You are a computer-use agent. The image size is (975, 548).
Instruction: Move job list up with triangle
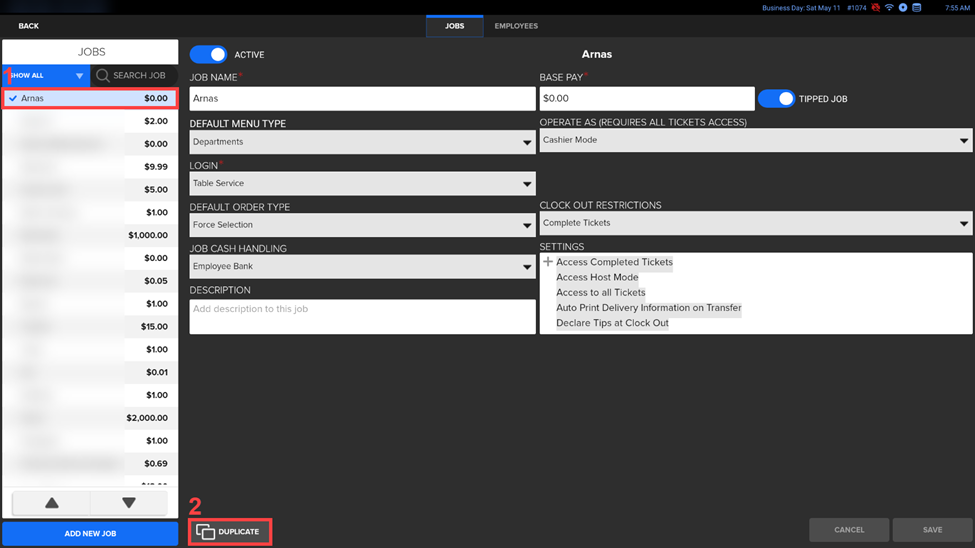(52, 503)
